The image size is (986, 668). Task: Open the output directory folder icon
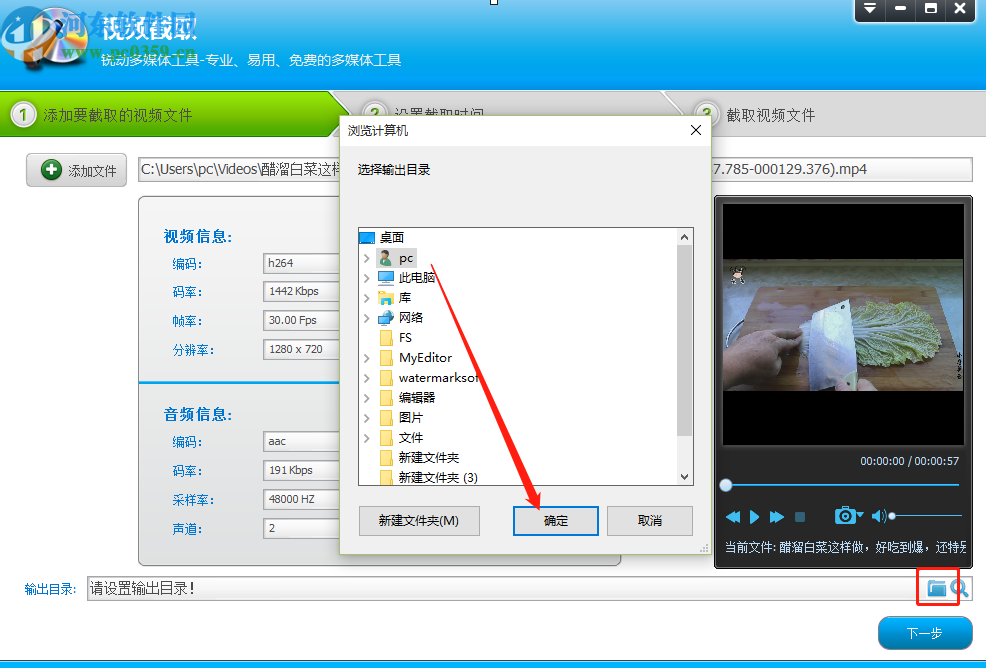[x=937, y=588]
